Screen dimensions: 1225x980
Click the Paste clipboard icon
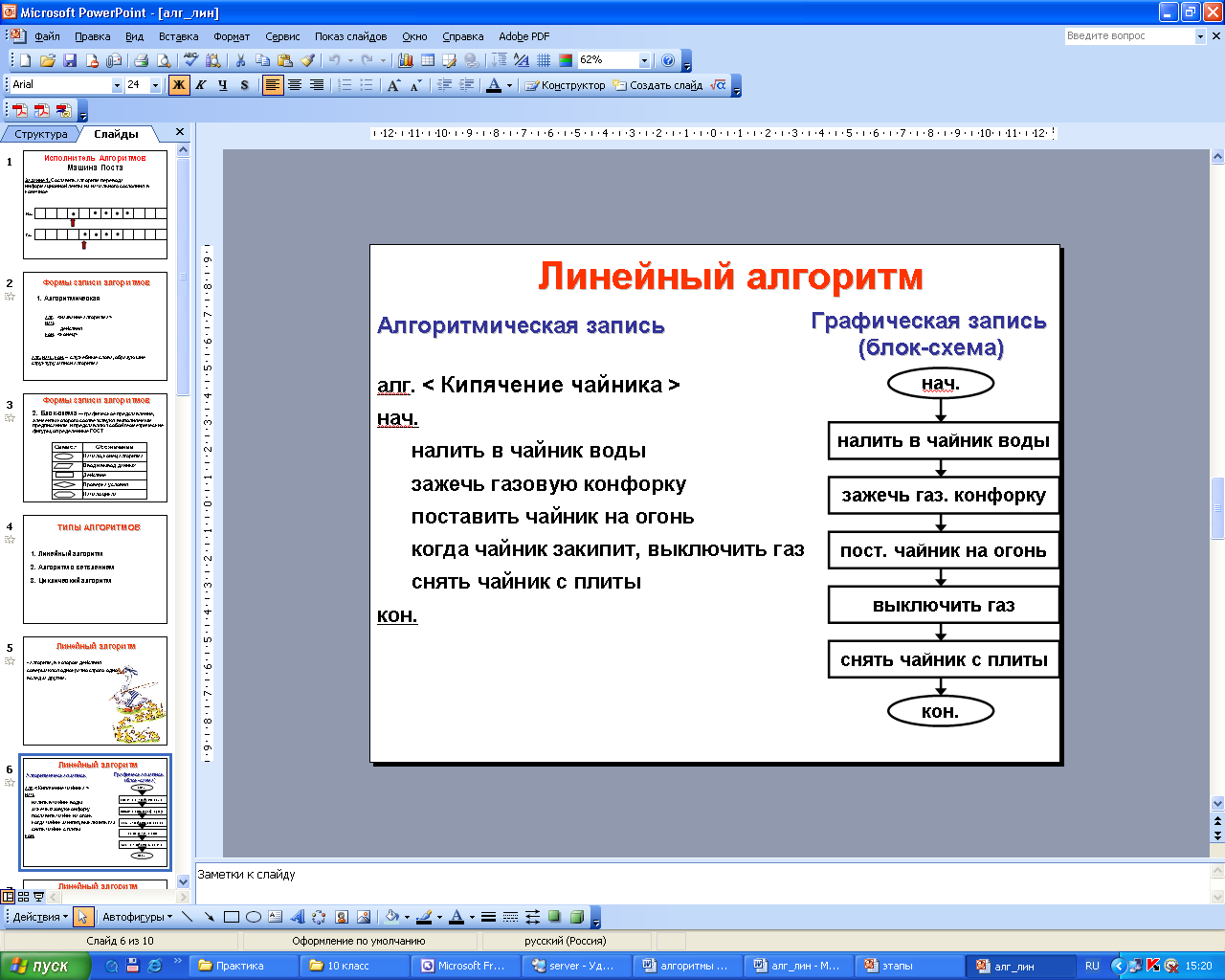click(x=284, y=60)
